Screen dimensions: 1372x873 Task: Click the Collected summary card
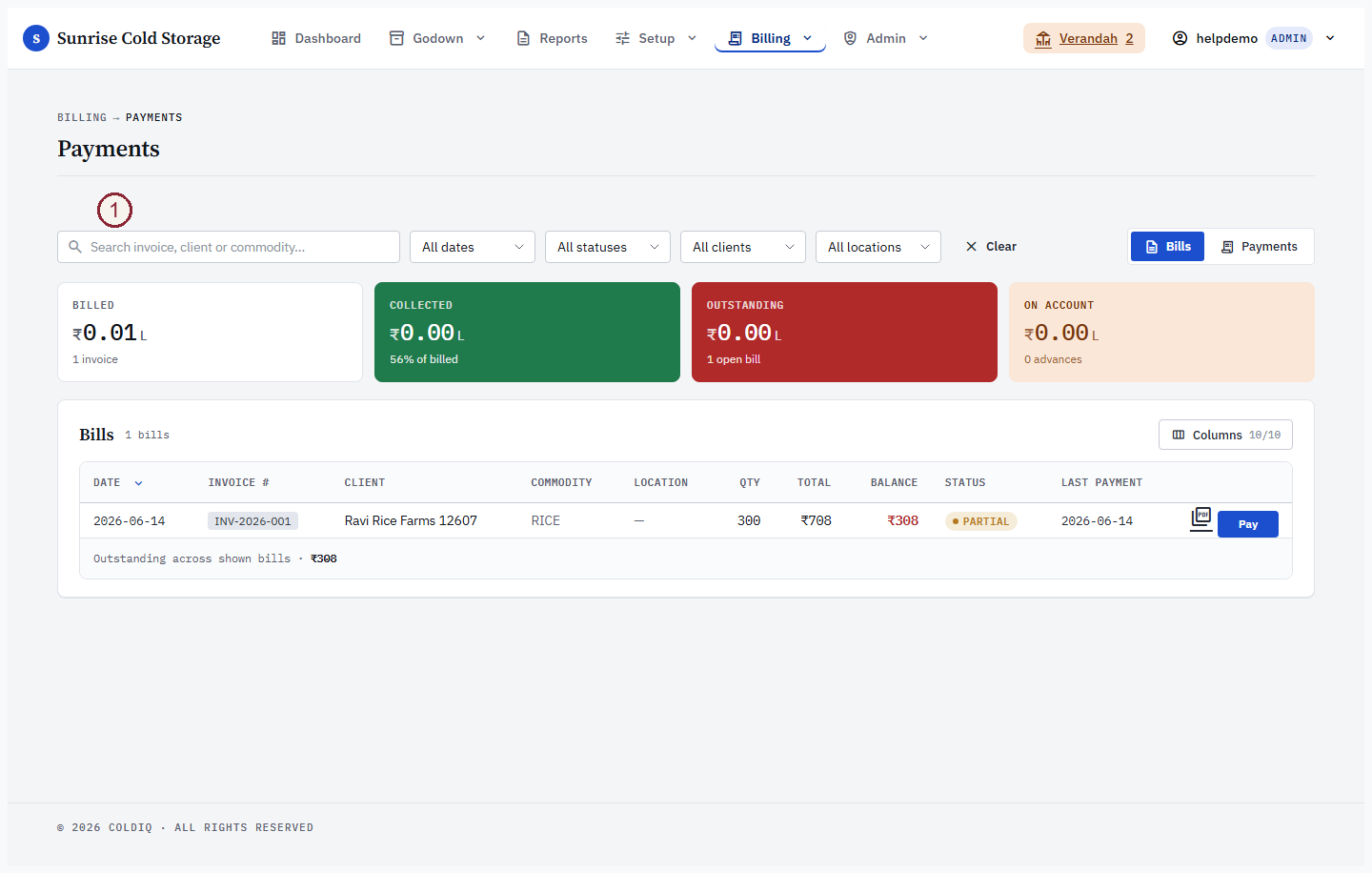[527, 332]
